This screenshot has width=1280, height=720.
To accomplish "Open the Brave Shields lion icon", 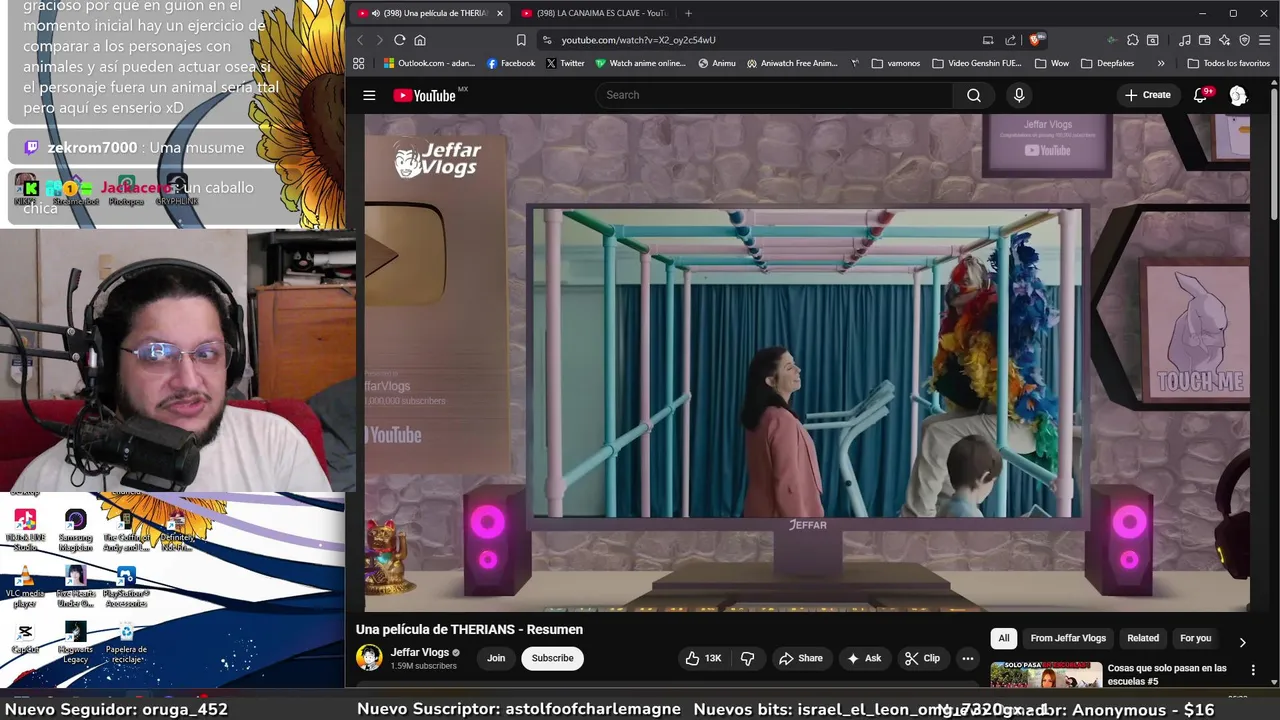I will click(x=1035, y=40).
